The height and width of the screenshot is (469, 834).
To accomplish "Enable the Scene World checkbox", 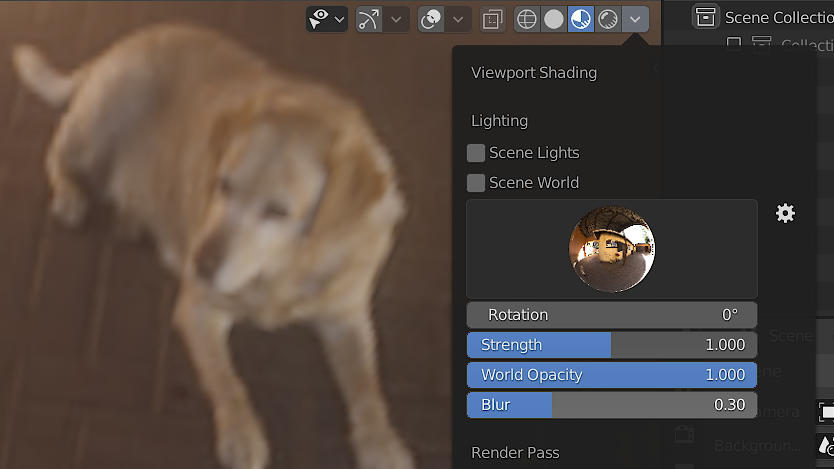I will 476,183.
